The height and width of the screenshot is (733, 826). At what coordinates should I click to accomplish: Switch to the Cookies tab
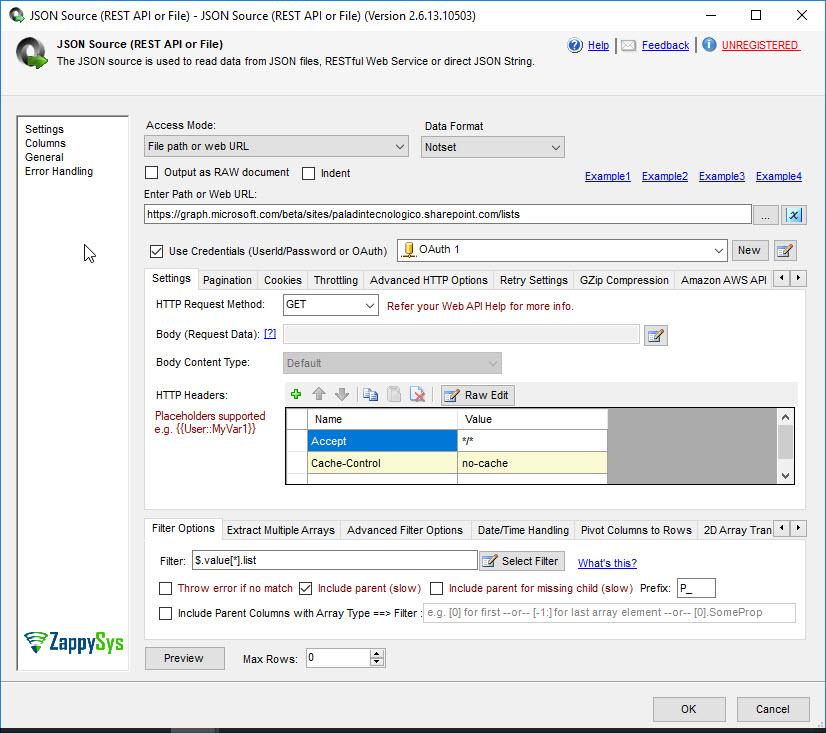coord(283,280)
